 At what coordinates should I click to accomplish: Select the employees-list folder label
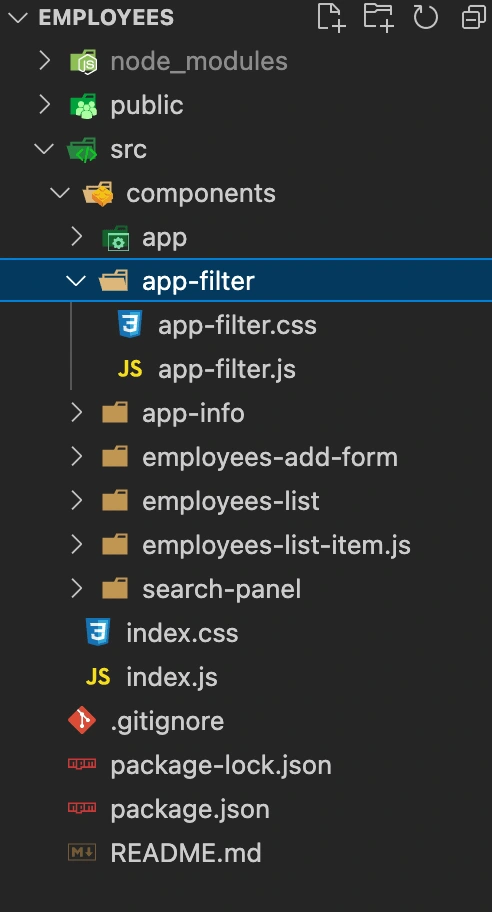(x=231, y=501)
